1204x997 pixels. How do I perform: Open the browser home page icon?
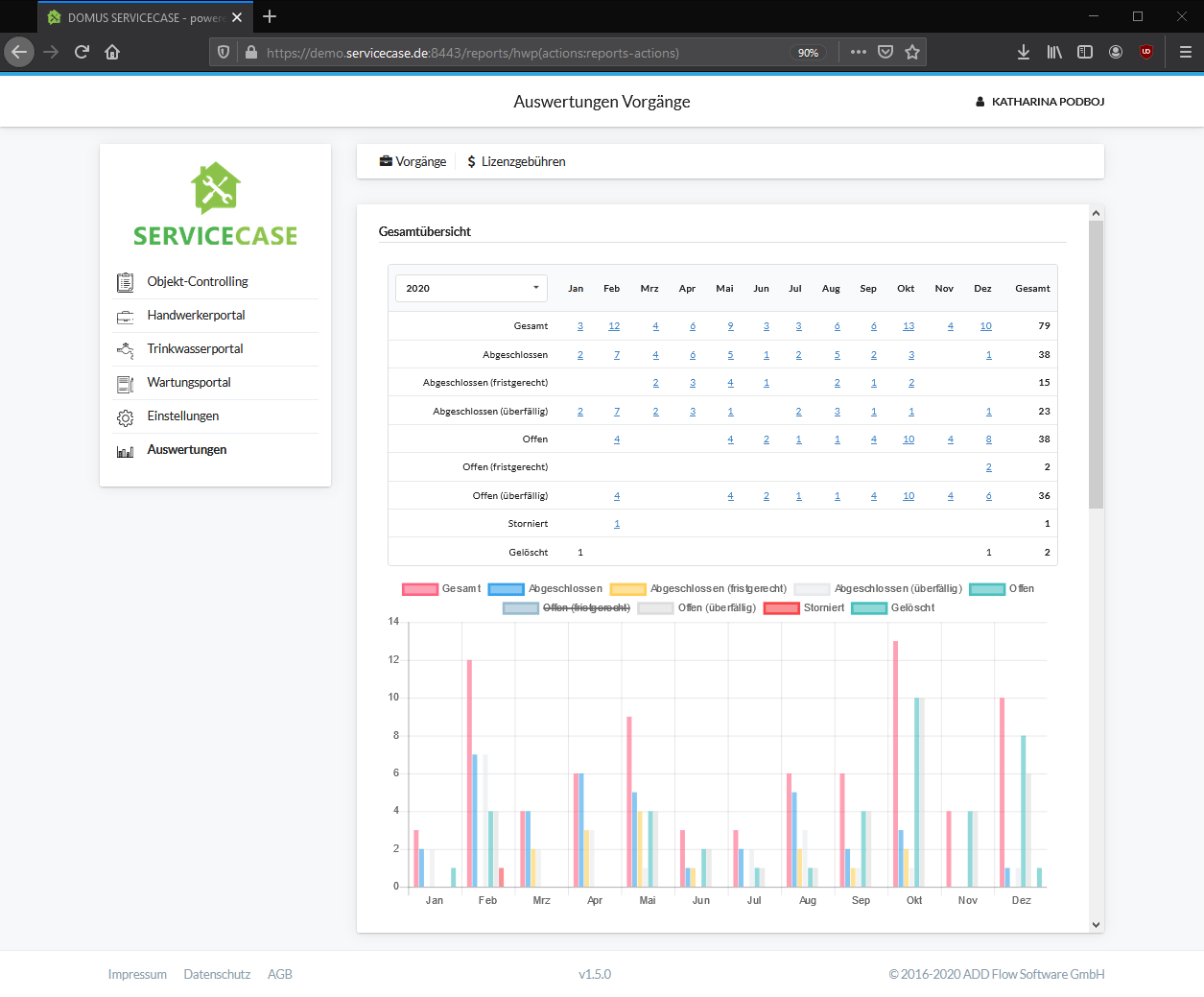click(x=112, y=52)
